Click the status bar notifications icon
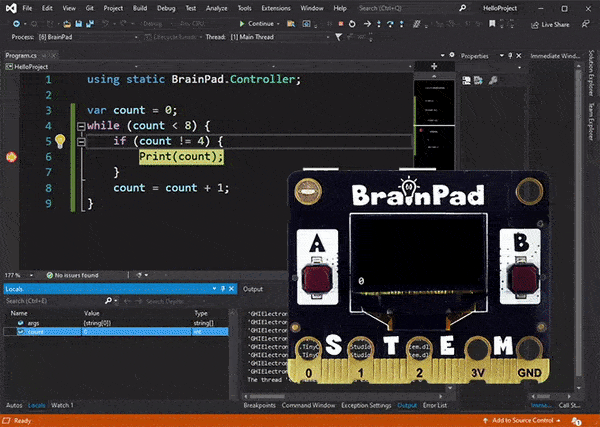The image size is (600, 427). (x=576, y=421)
